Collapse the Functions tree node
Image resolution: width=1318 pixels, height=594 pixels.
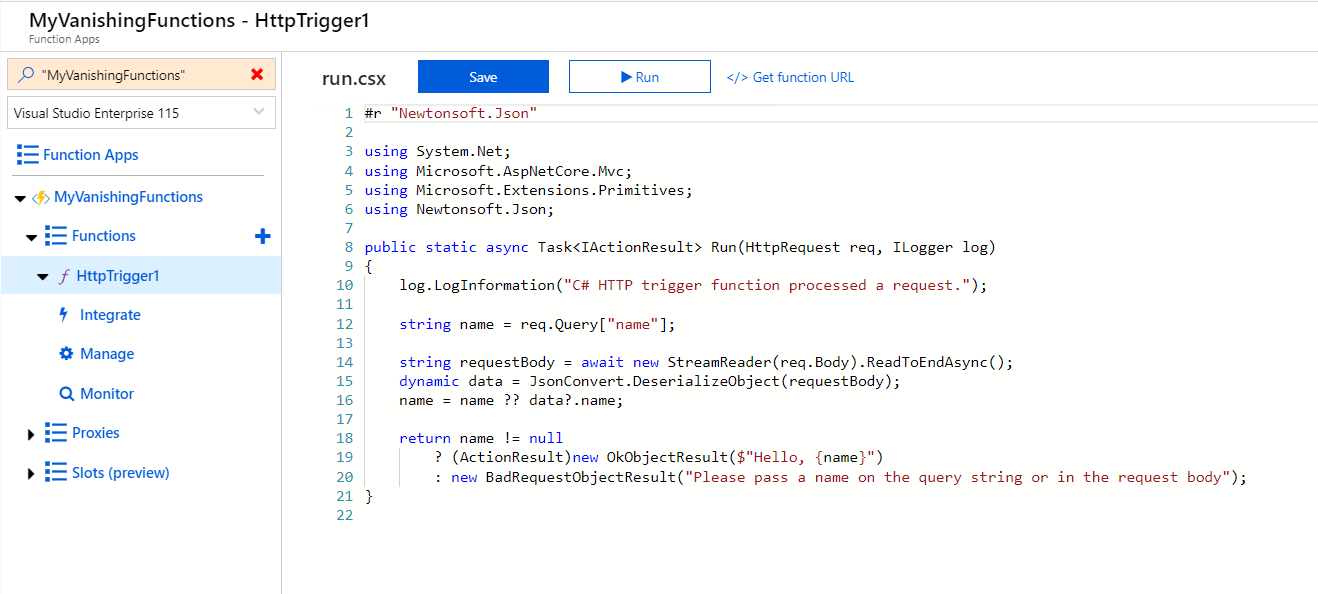coord(33,238)
